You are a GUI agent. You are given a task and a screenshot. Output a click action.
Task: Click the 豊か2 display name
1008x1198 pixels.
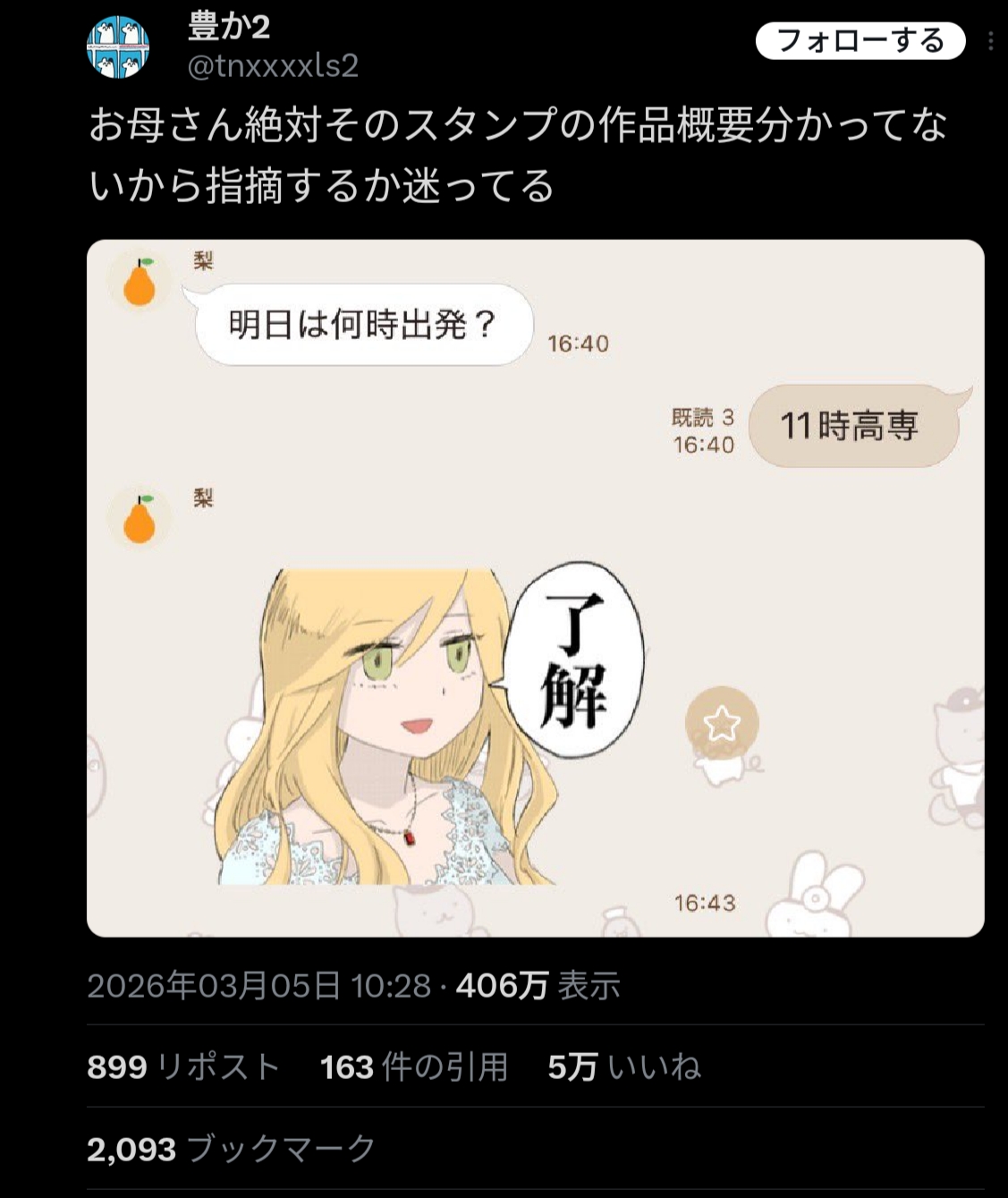[229, 26]
